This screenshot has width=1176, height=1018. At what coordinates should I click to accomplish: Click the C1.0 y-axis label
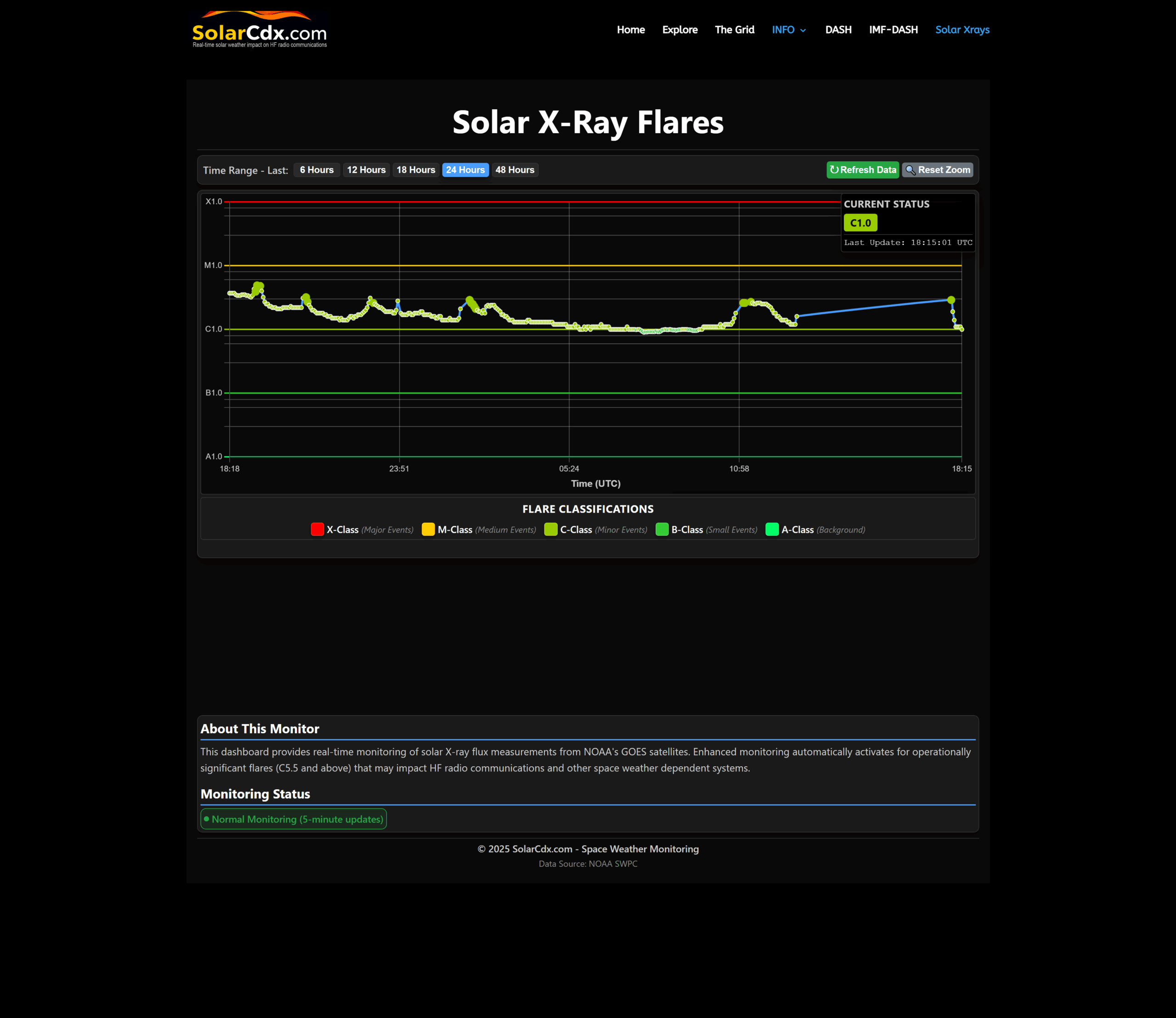click(x=214, y=329)
